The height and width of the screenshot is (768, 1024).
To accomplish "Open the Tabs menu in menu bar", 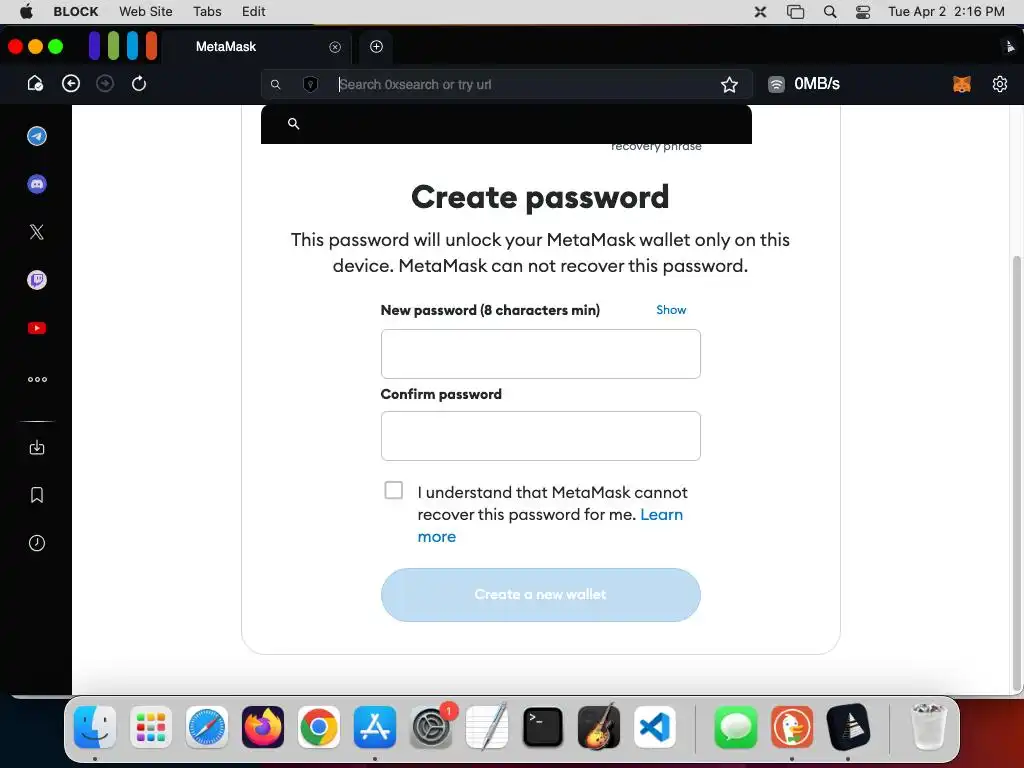I will [x=207, y=11].
